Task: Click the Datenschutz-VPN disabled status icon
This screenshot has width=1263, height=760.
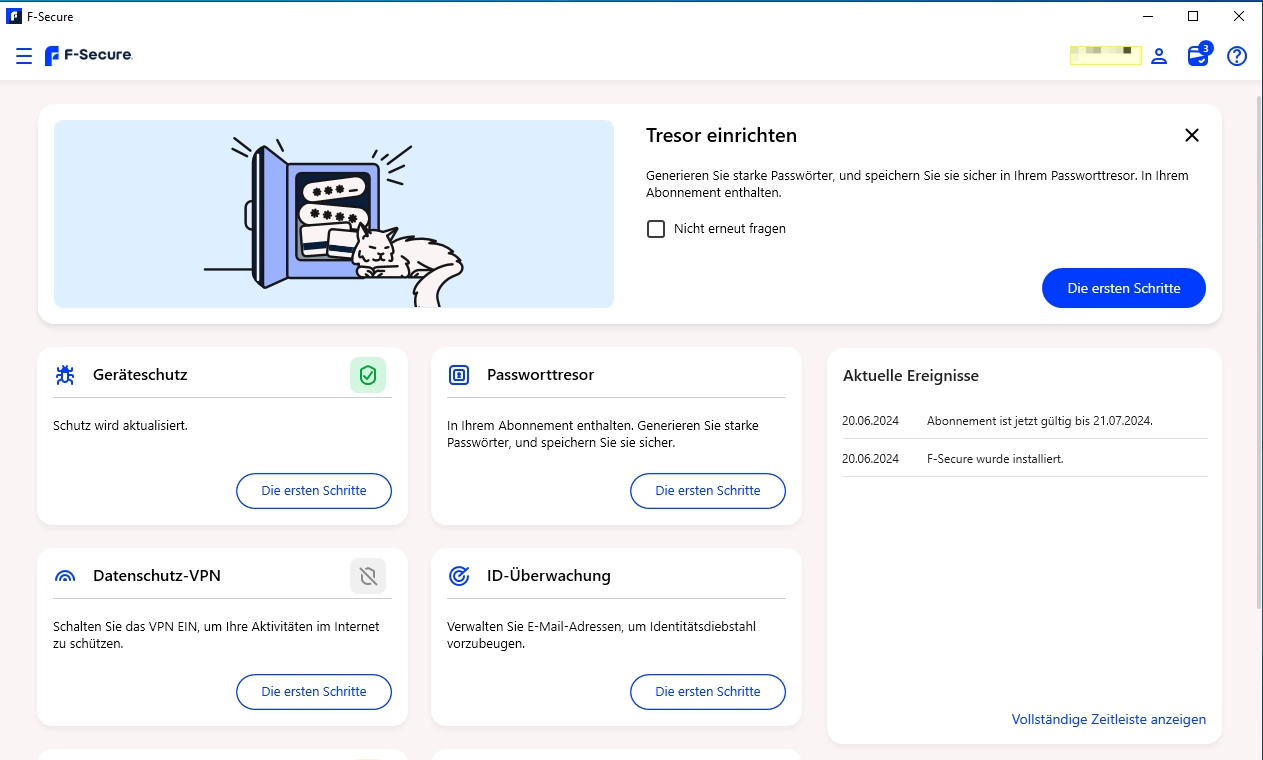Action: 368,576
